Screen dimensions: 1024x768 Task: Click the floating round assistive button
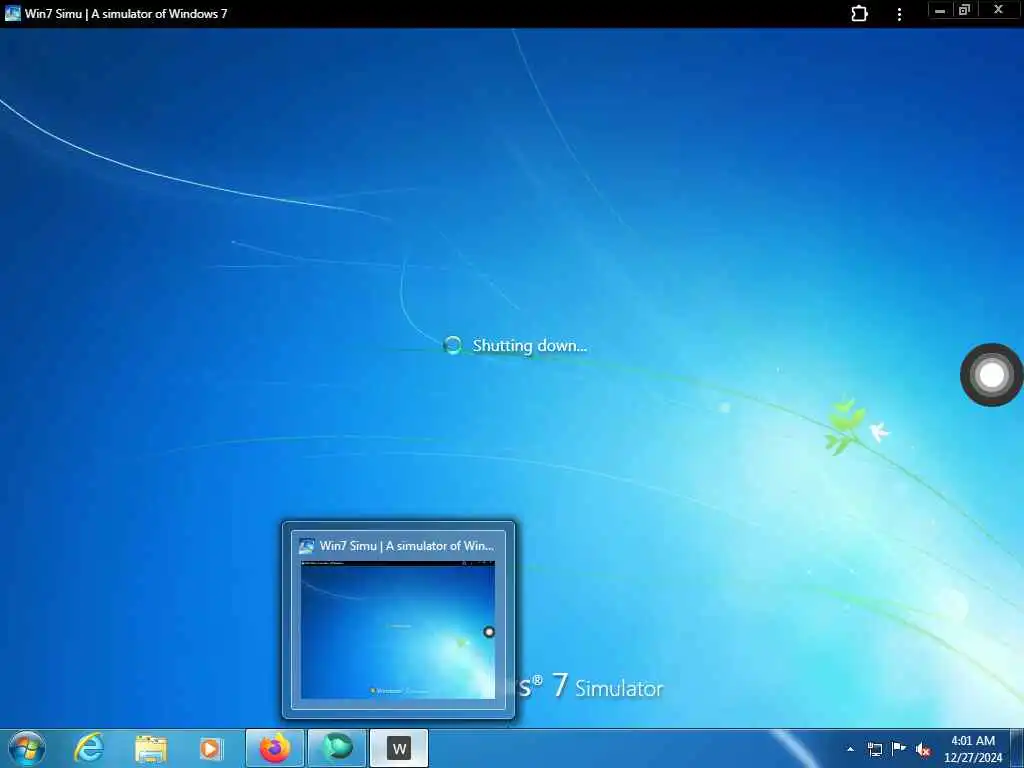pyautogui.click(x=991, y=375)
